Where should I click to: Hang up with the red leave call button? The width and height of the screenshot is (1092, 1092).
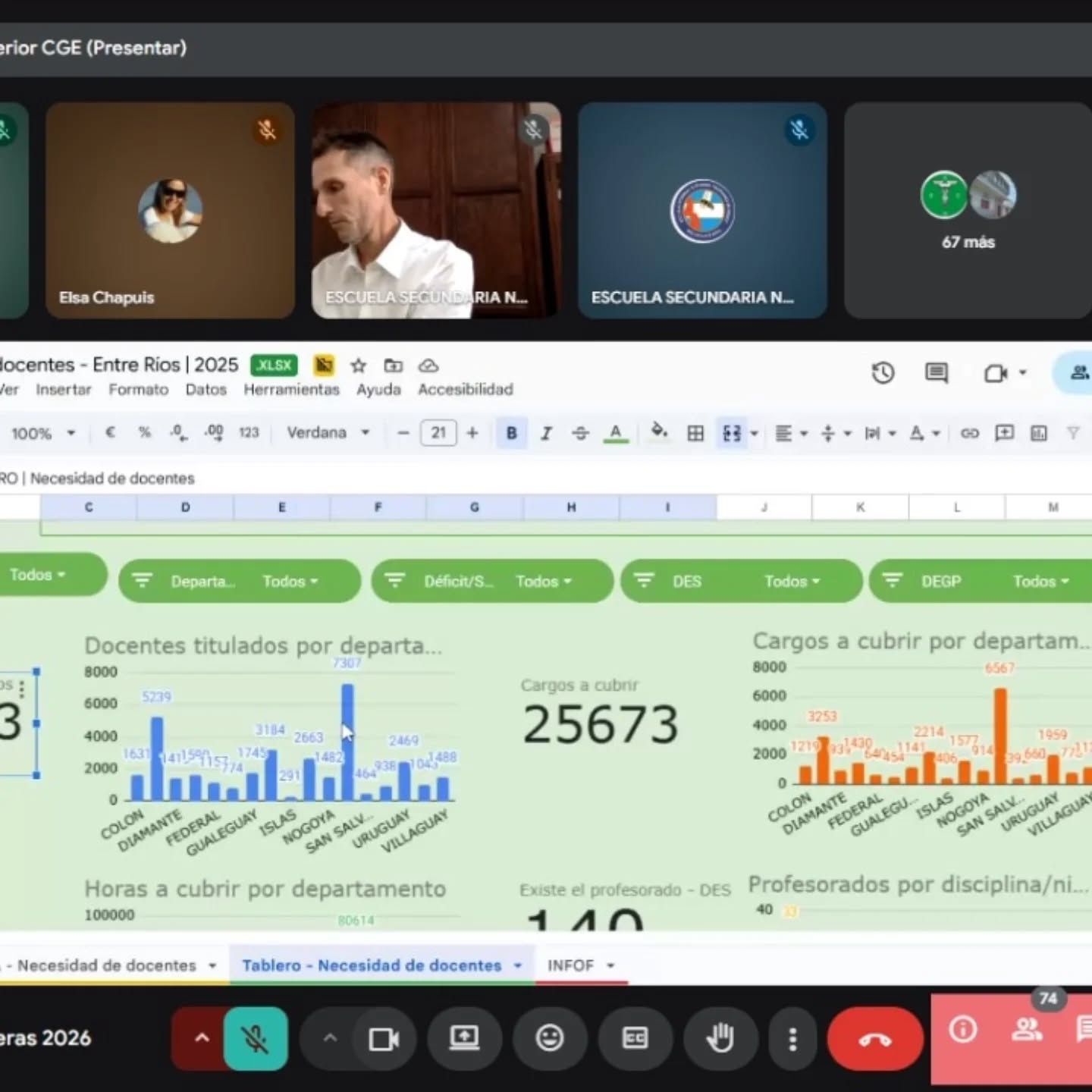(x=874, y=1038)
